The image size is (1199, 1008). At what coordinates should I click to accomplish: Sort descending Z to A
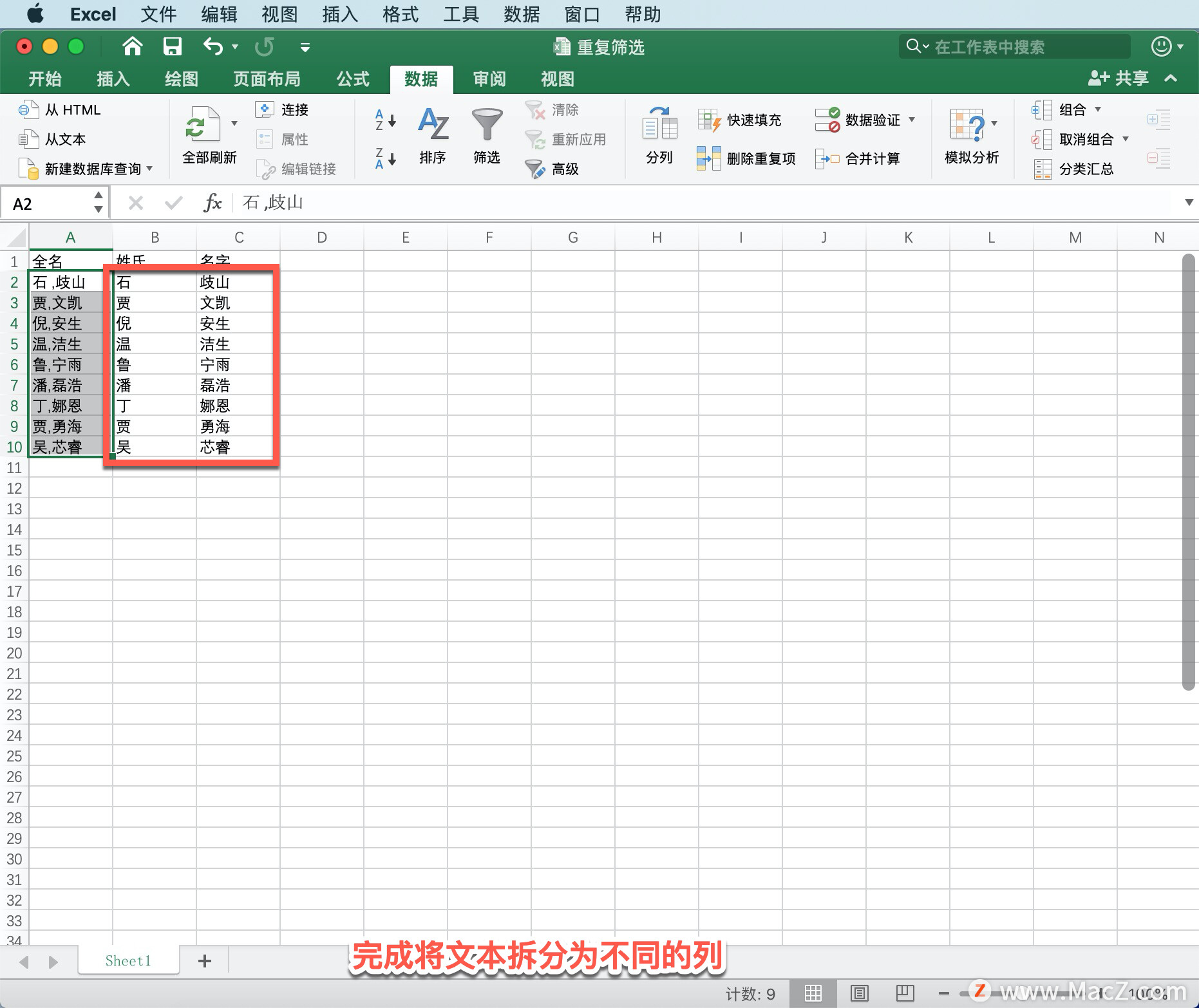pos(385,158)
